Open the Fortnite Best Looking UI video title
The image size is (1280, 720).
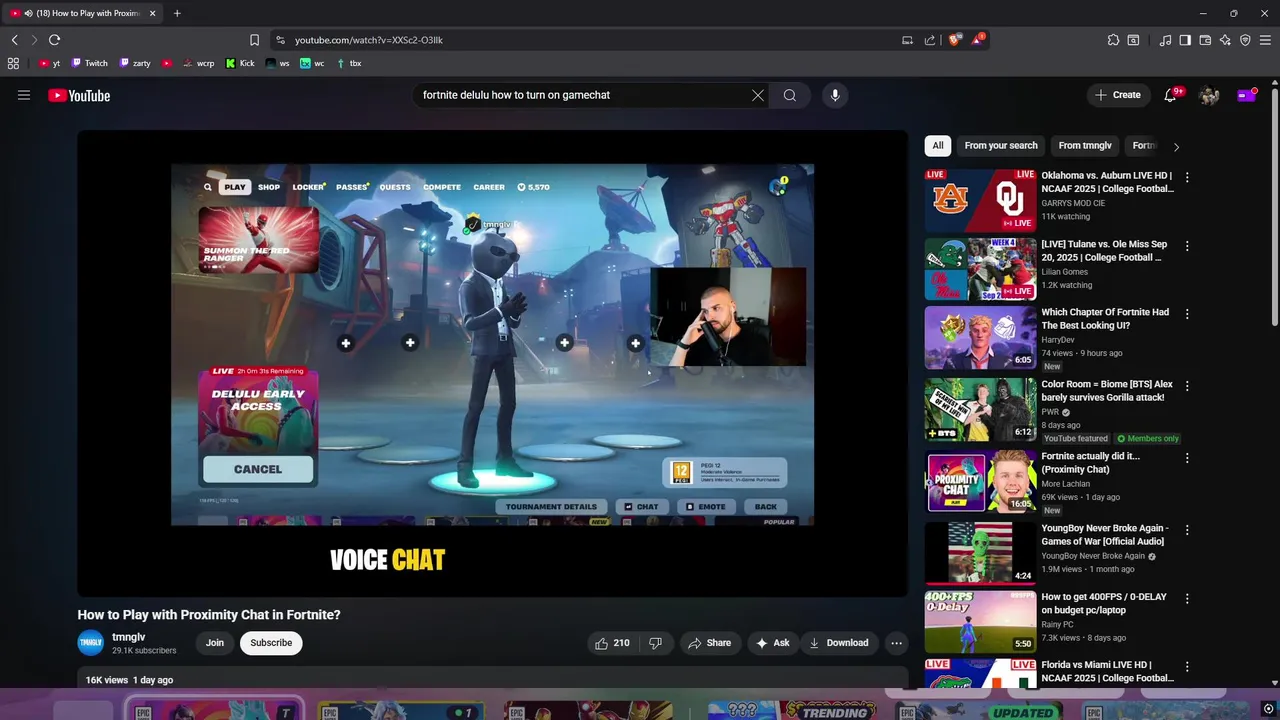tap(1105, 319)
